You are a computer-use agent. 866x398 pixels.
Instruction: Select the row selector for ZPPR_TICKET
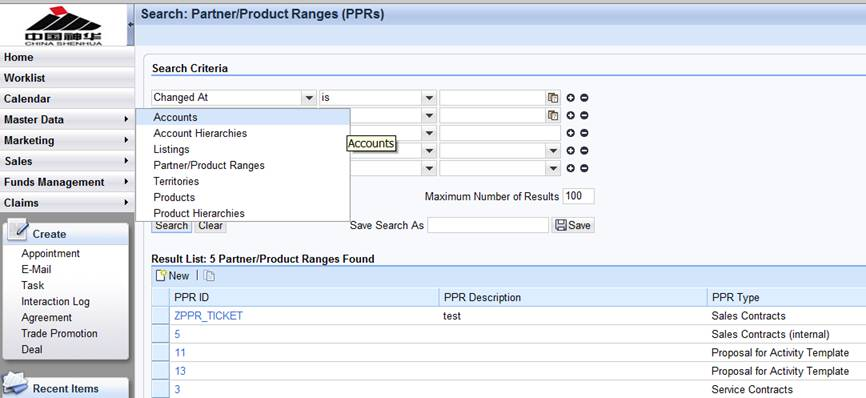point(161,316)
